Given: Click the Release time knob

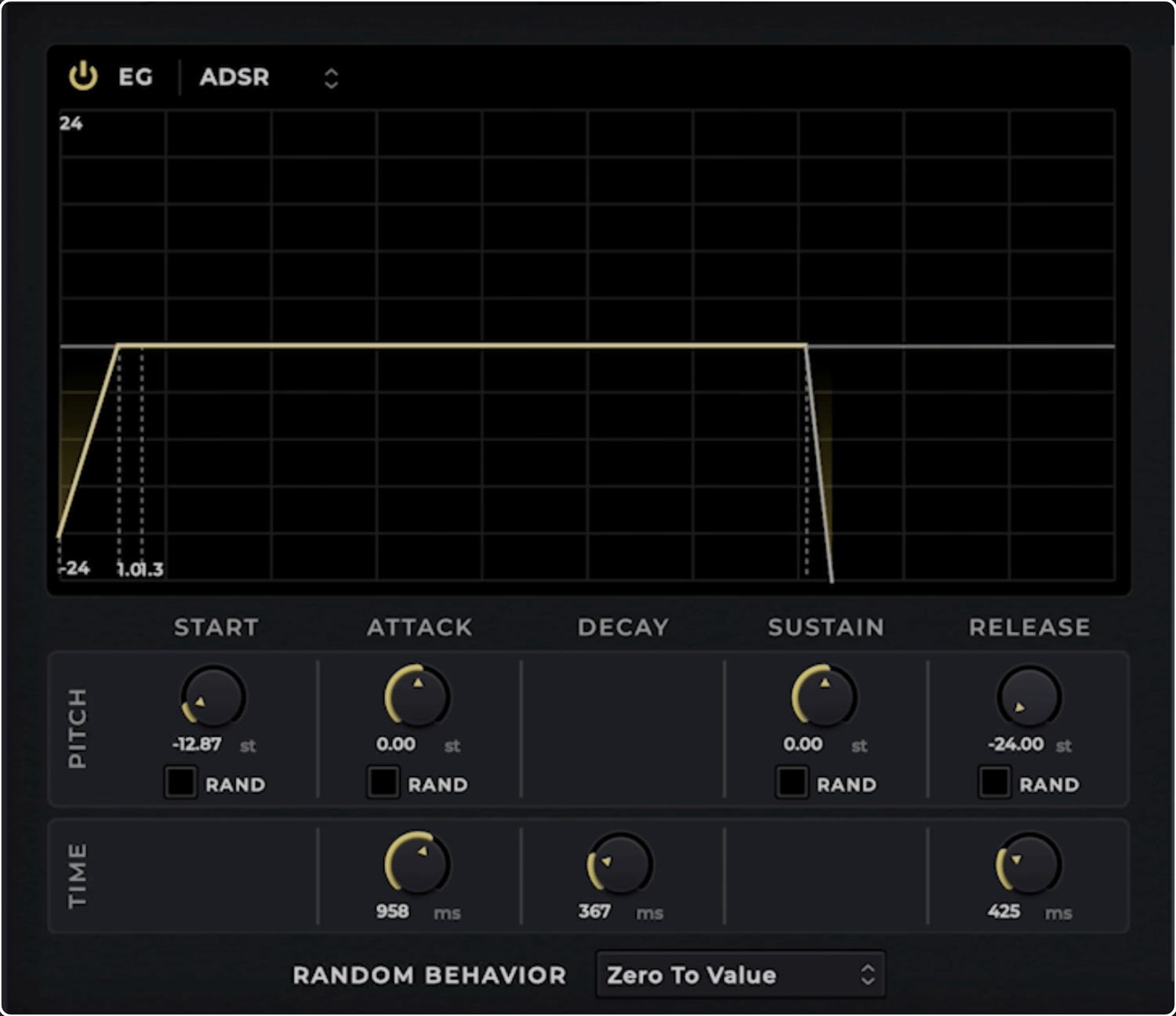Looking at the screenshot, I should 1029,864.
